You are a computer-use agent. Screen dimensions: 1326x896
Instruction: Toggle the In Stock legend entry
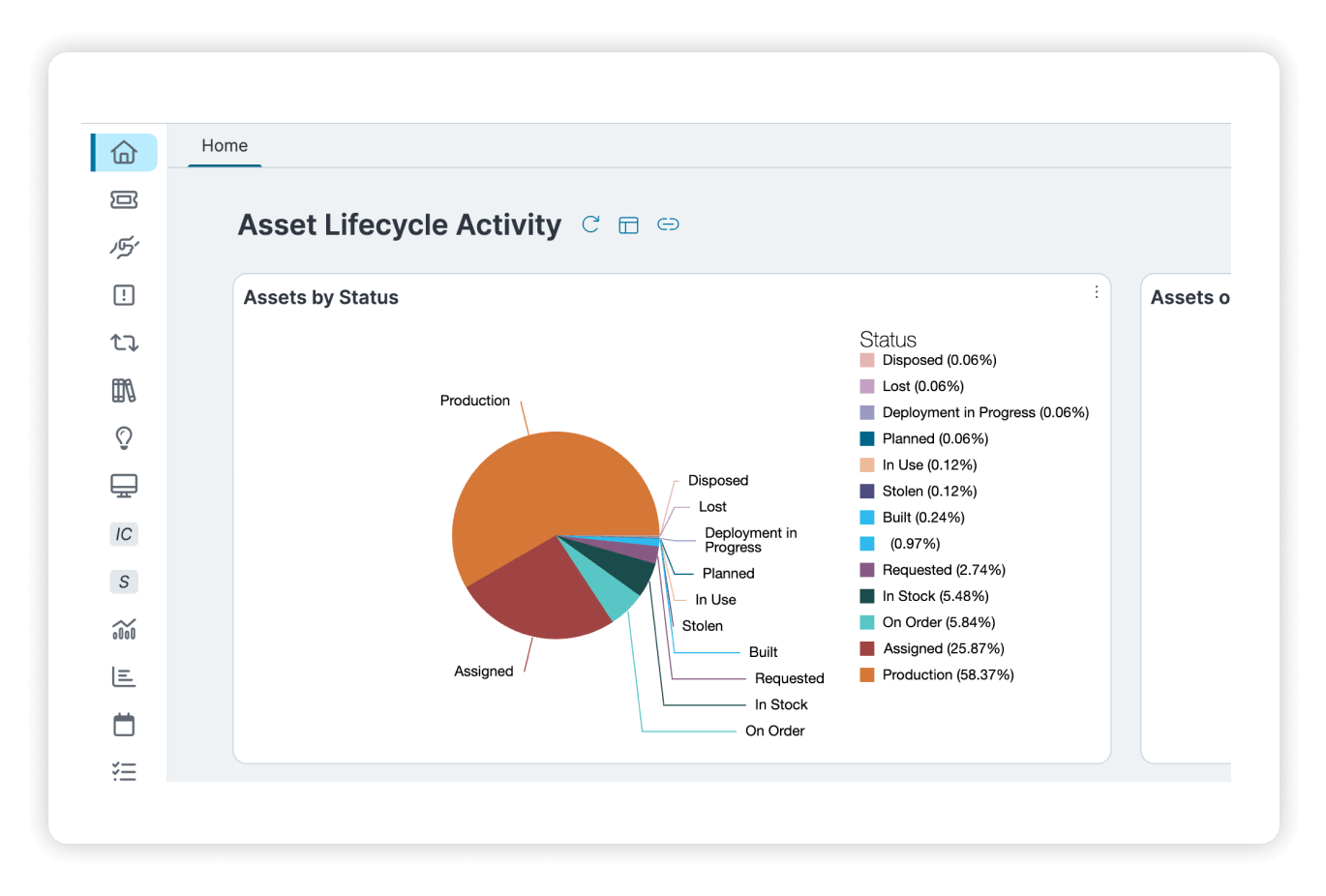924,596
